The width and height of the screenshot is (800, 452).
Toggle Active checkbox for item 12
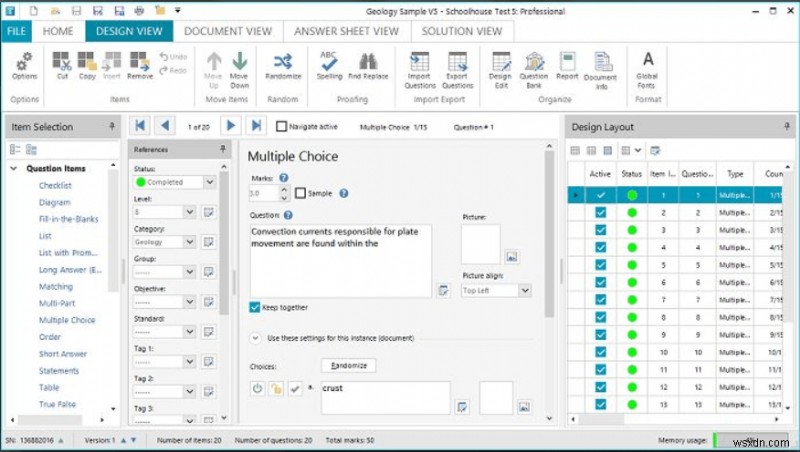(601, 387)
